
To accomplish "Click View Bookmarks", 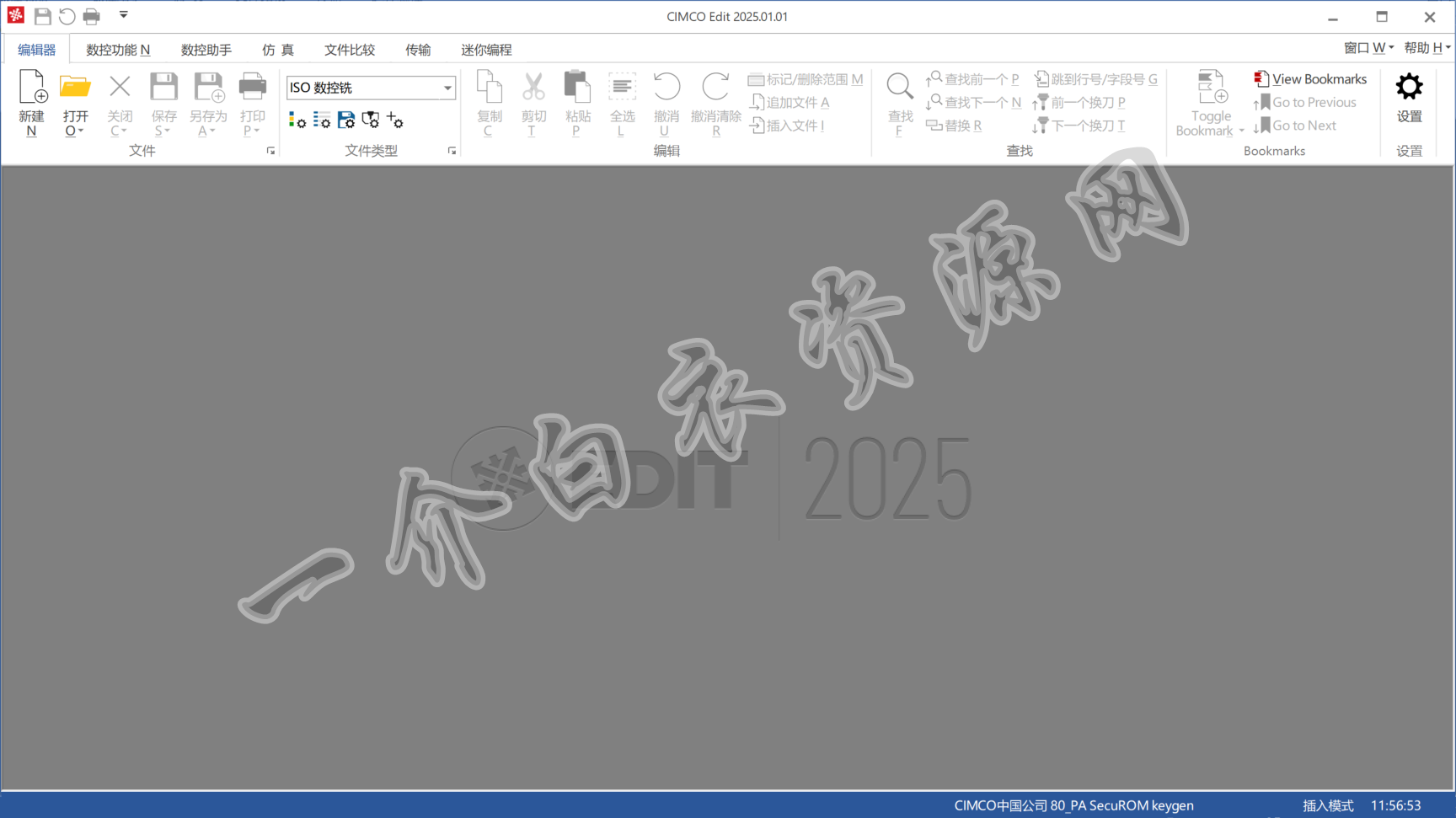I will 1310,79.
